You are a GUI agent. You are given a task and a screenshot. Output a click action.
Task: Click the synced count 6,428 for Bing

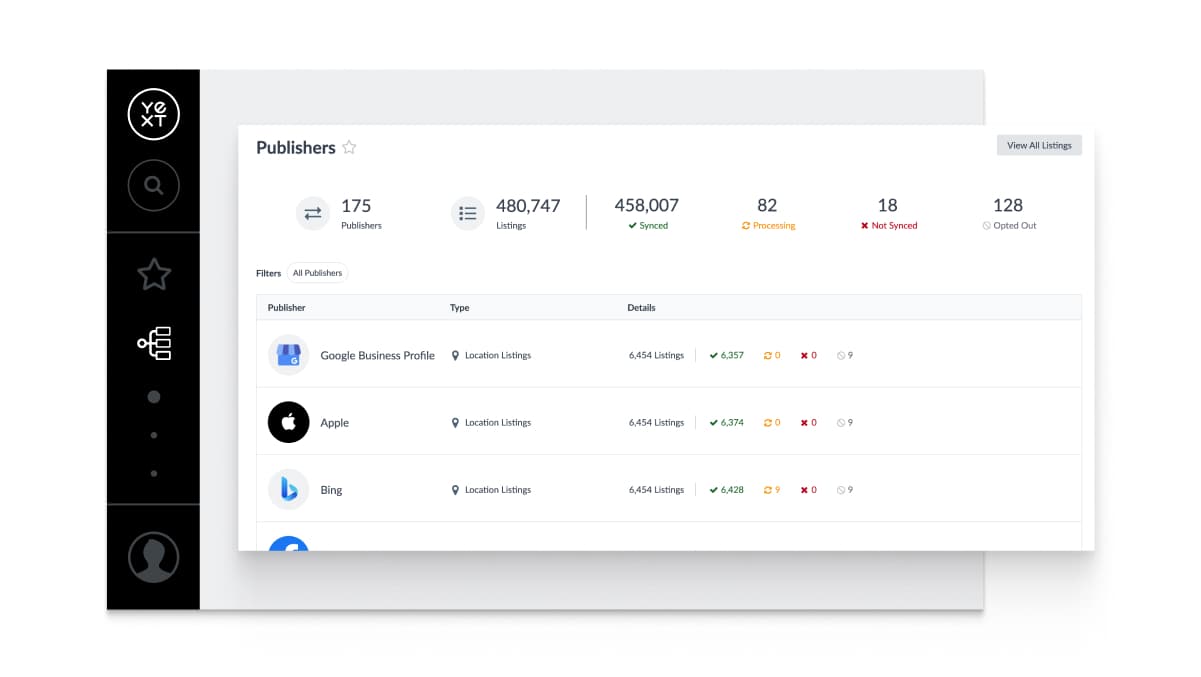[726, 490]
